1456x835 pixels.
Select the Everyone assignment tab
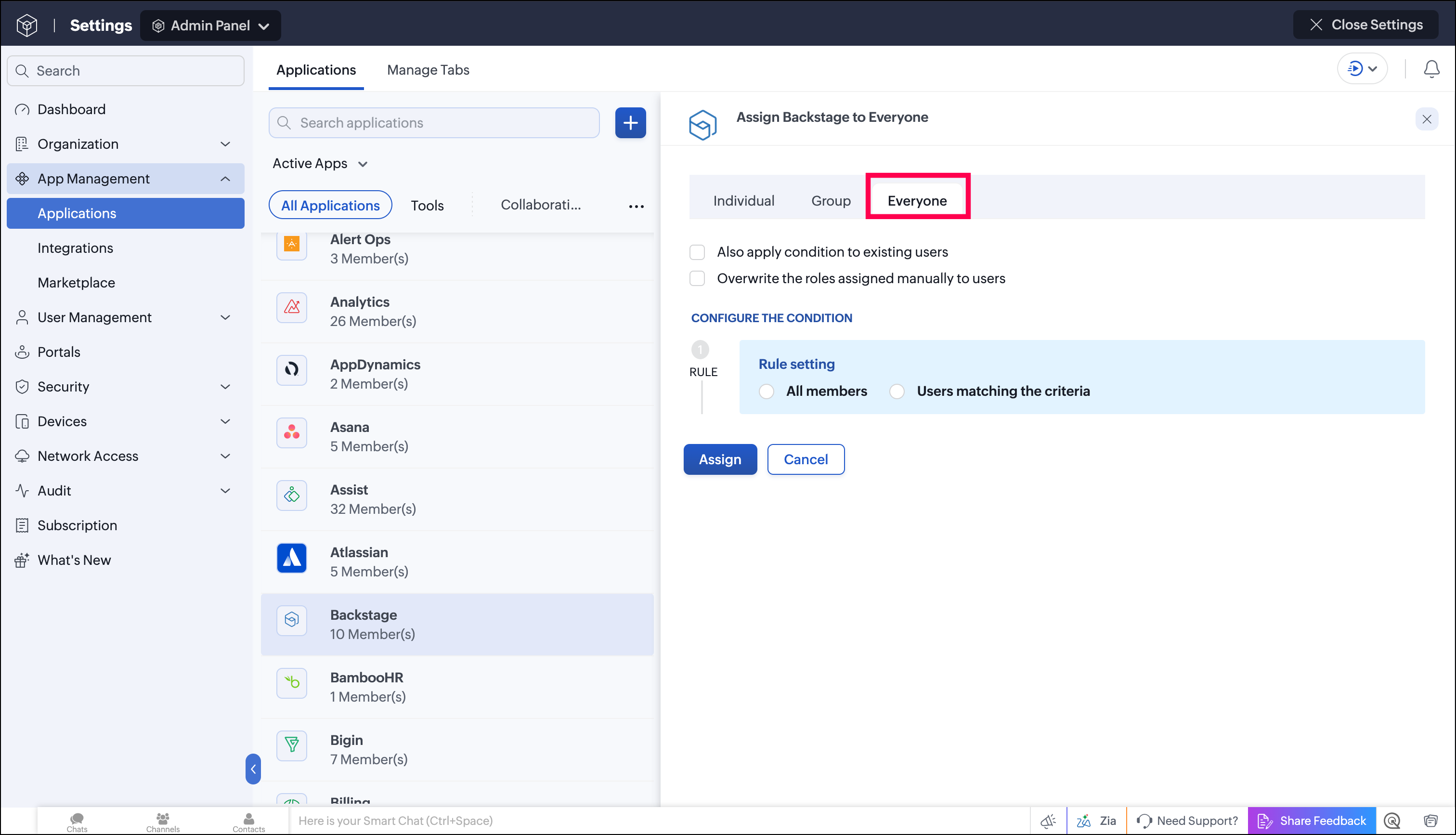coord(917,201)
